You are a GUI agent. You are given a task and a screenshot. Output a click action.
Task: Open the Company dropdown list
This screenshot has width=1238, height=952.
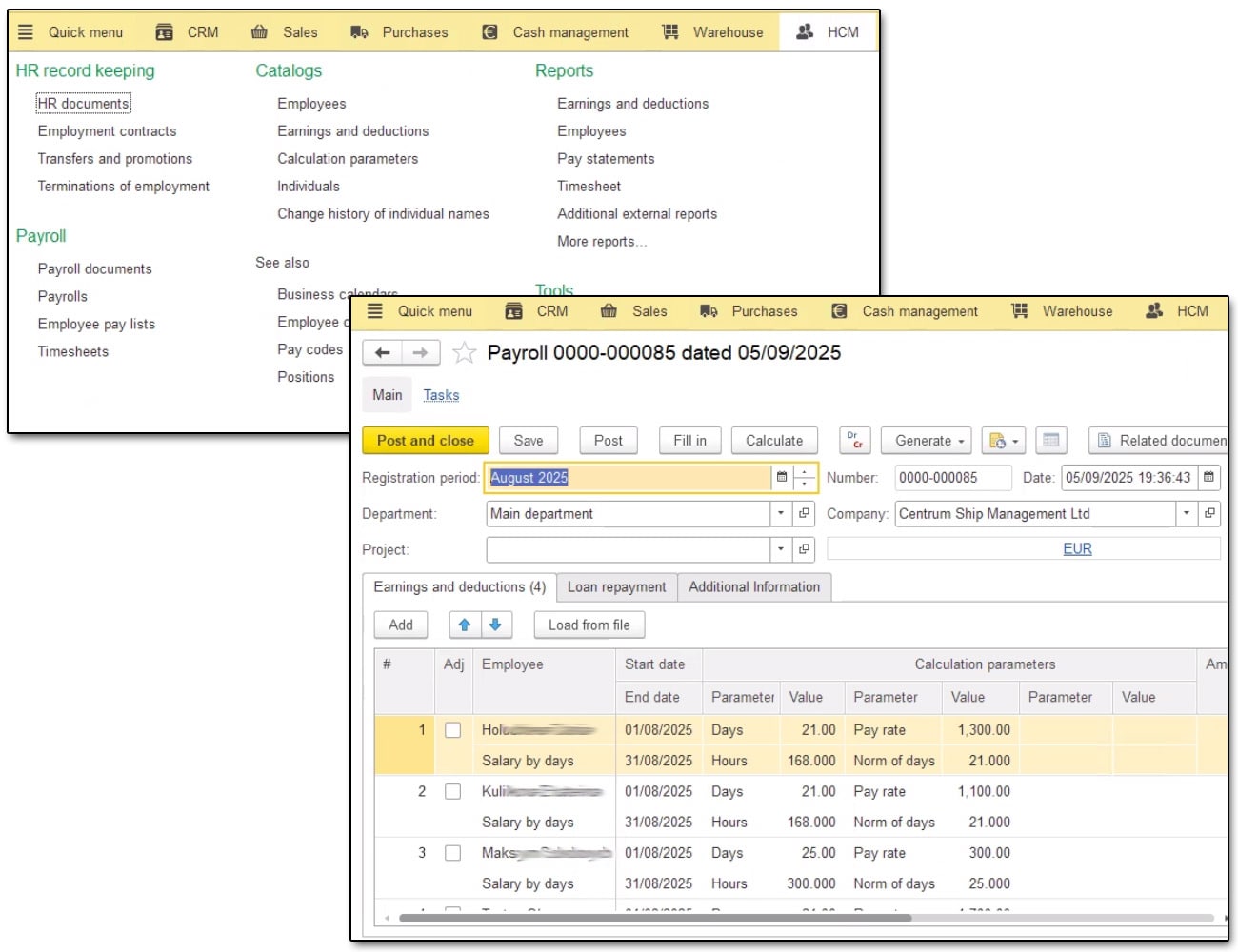click(x=1187, y=514)
